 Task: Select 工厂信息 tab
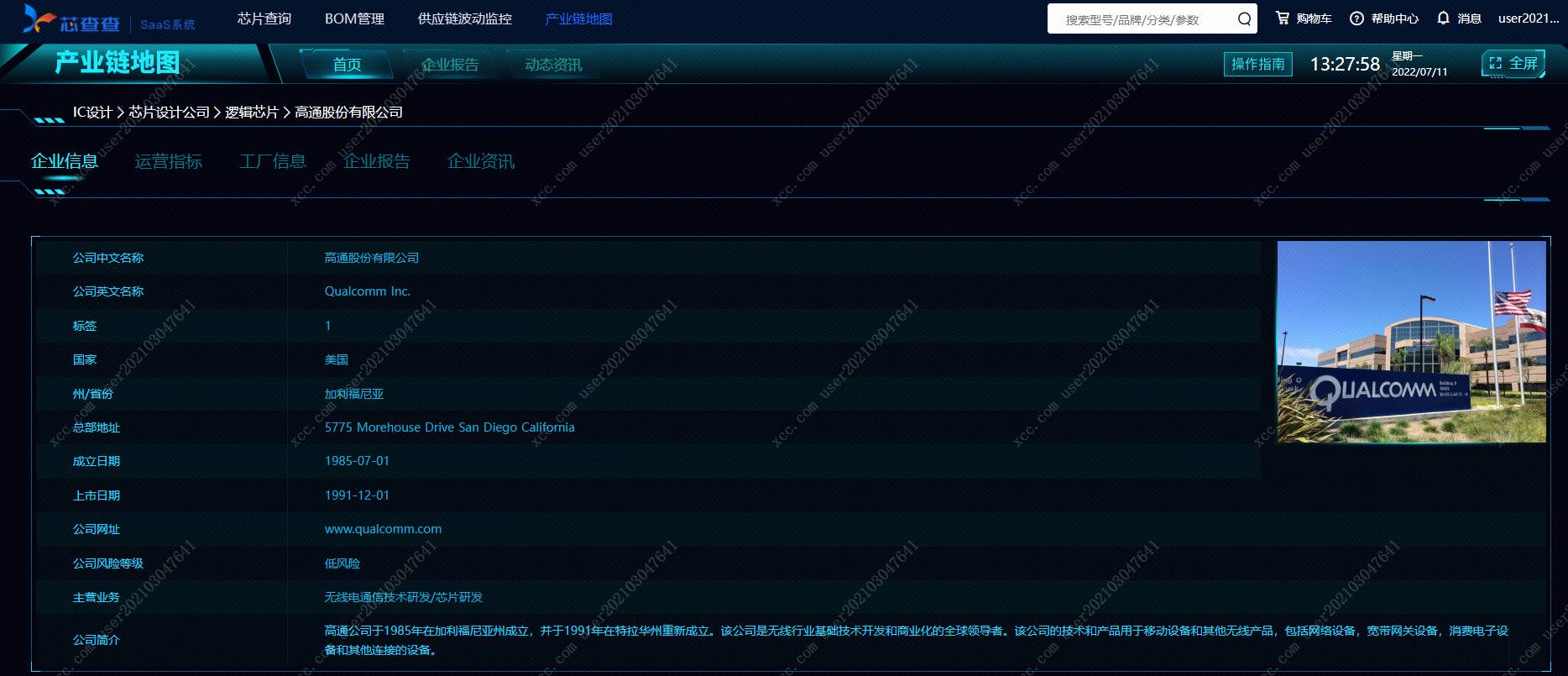273,161
